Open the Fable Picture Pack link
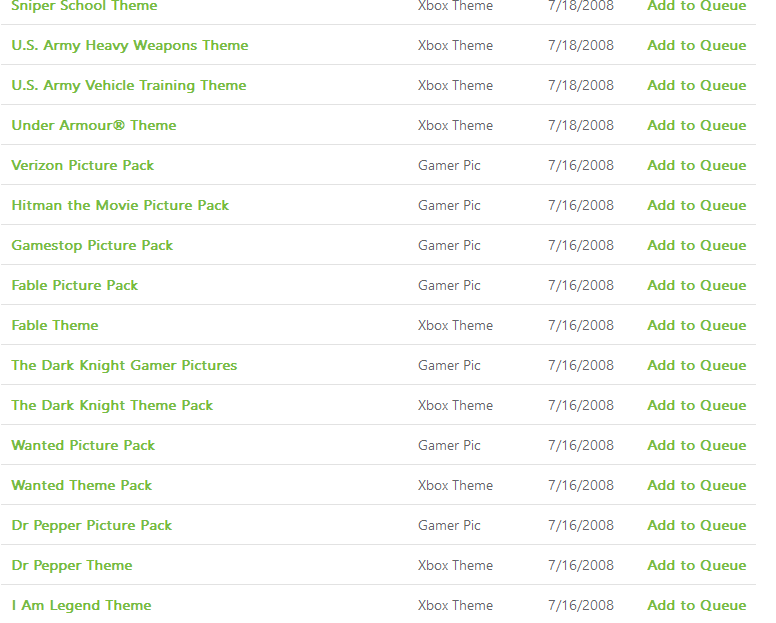Viewport: 776px width, 623px height. point(75,286)
